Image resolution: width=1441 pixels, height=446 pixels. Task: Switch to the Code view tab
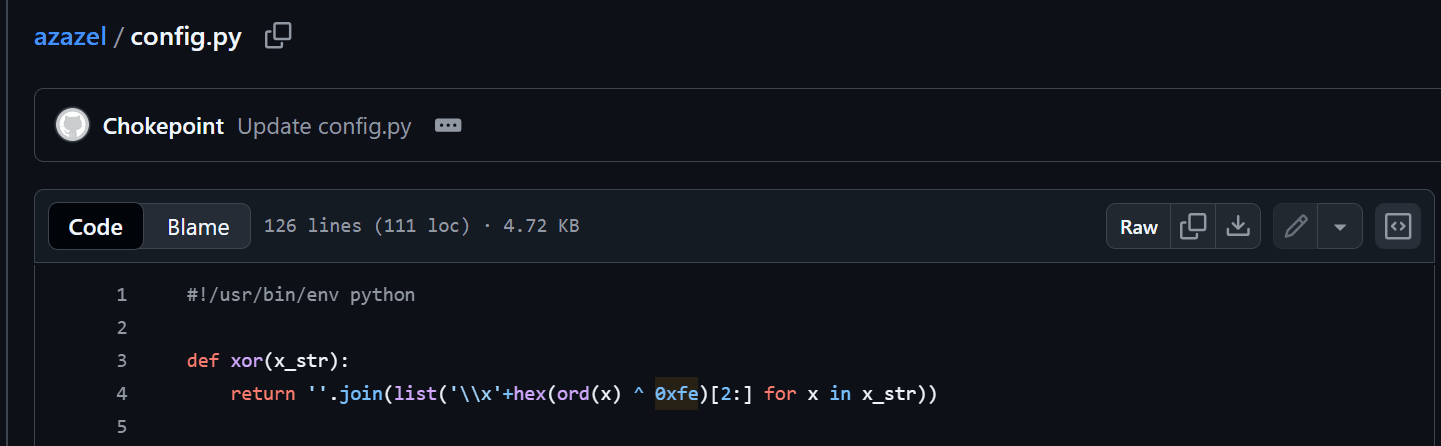(x=96, y=226)
